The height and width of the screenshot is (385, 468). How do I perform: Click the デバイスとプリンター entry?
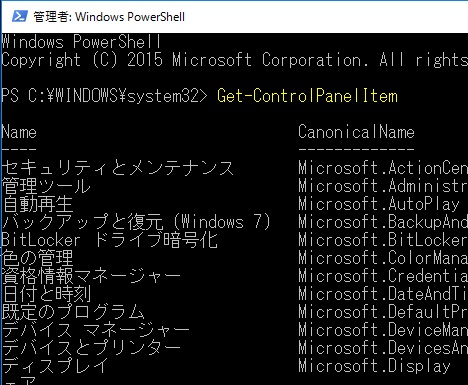point(91,348)
